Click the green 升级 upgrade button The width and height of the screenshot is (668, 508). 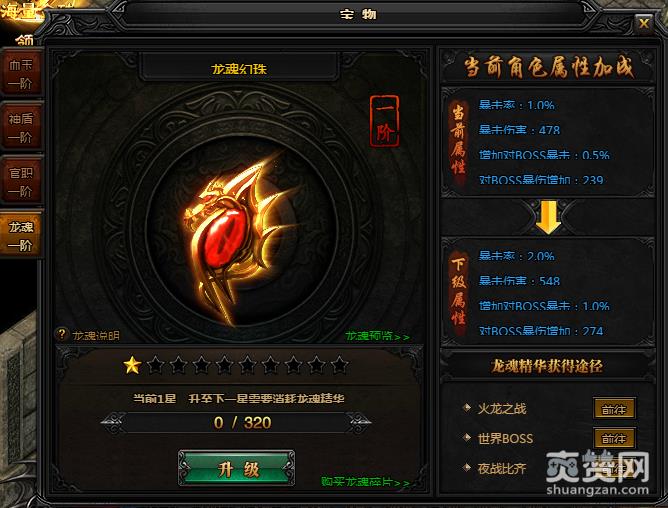tap(236, 468)
